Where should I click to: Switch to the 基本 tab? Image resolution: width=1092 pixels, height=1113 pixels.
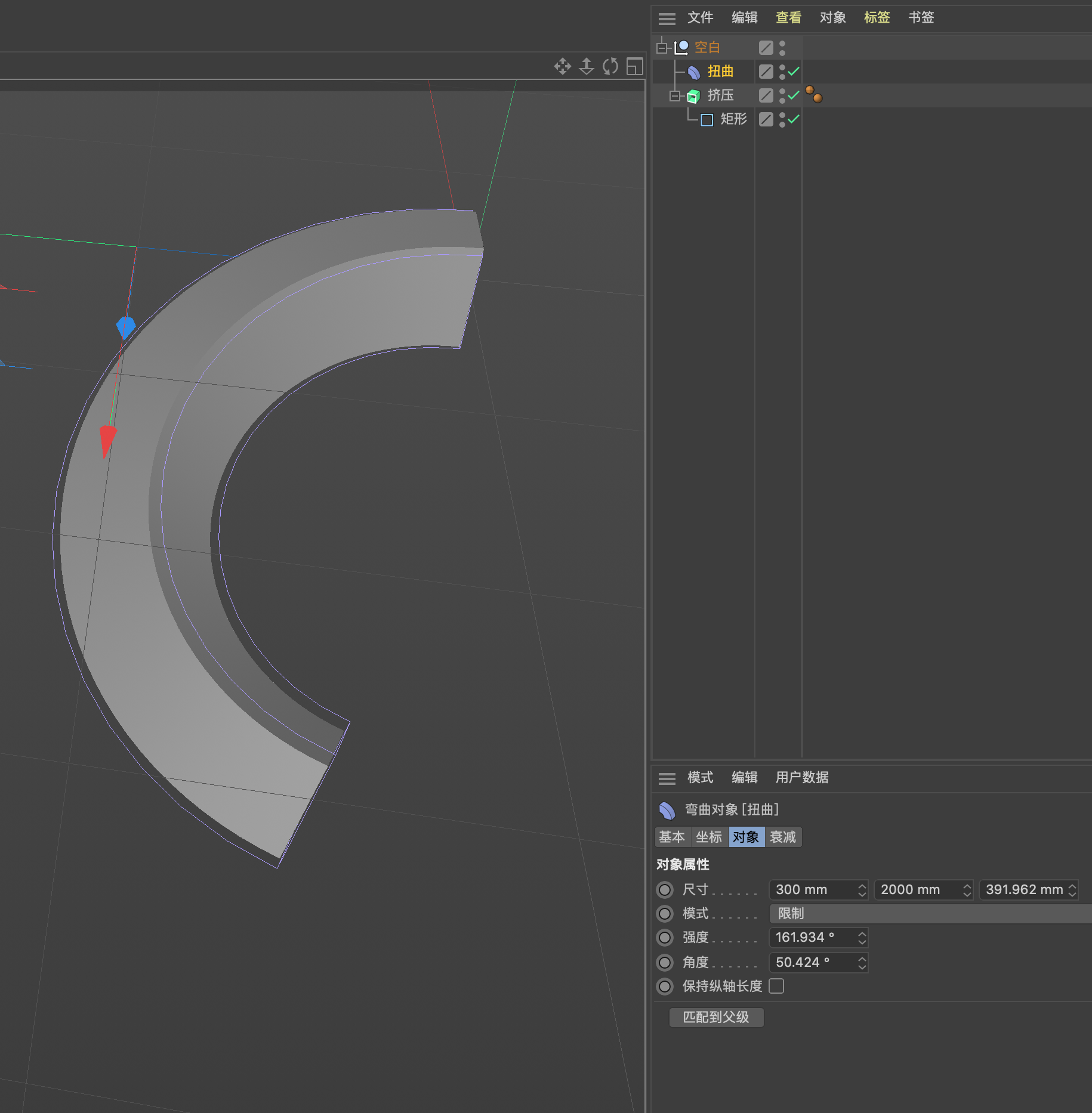[672, 837]
